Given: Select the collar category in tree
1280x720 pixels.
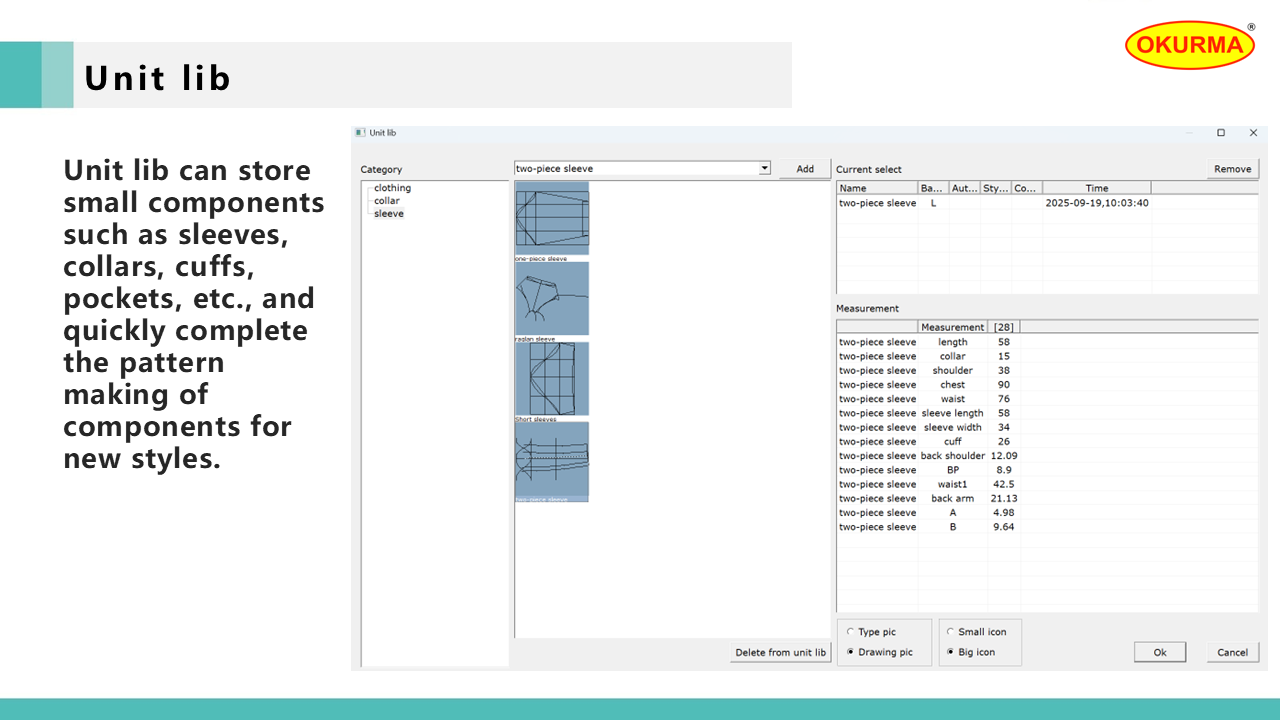Looking at the screenshot, I should point(386,201).
